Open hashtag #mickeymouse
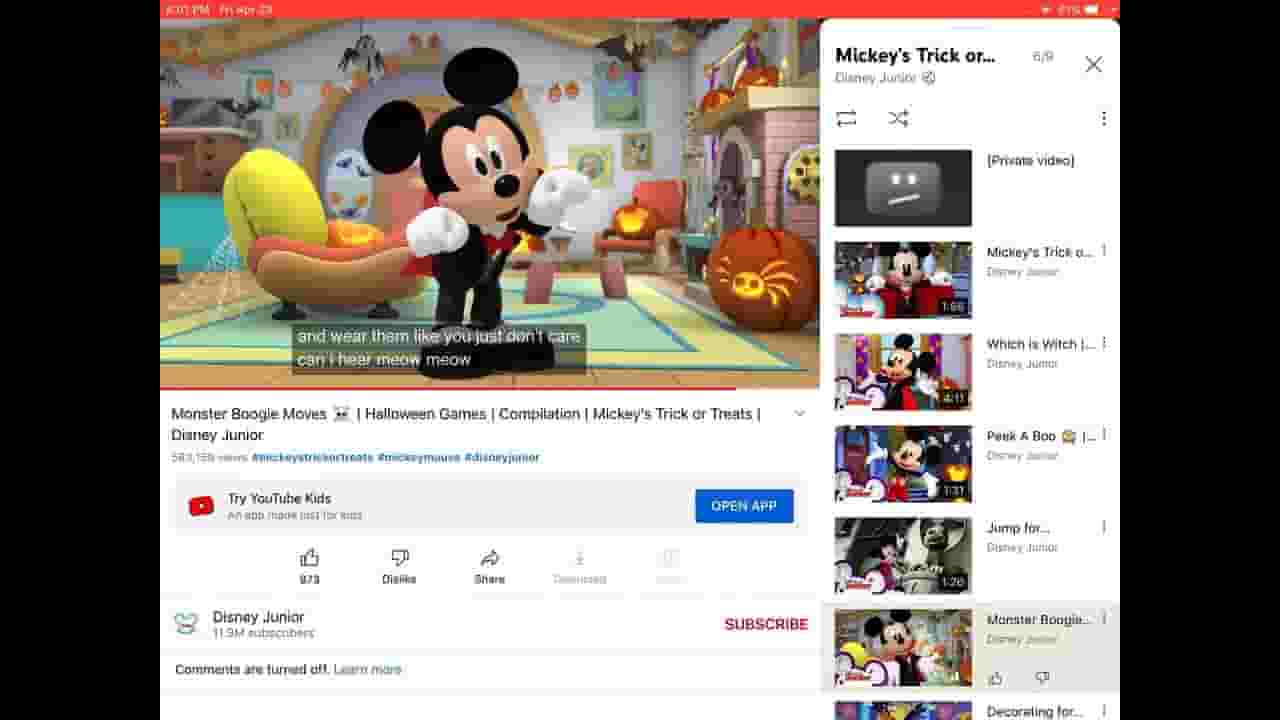The height and width of the screenshot is (720, 1280). point(419,457)
